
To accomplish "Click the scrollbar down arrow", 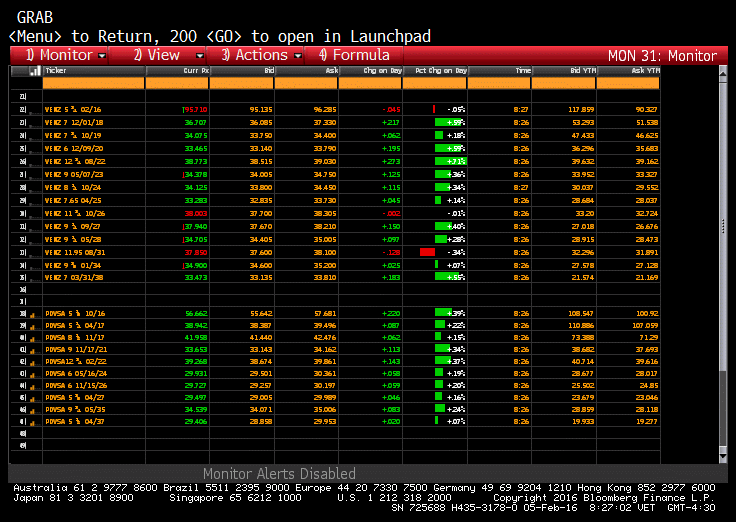I will [723, 455].
